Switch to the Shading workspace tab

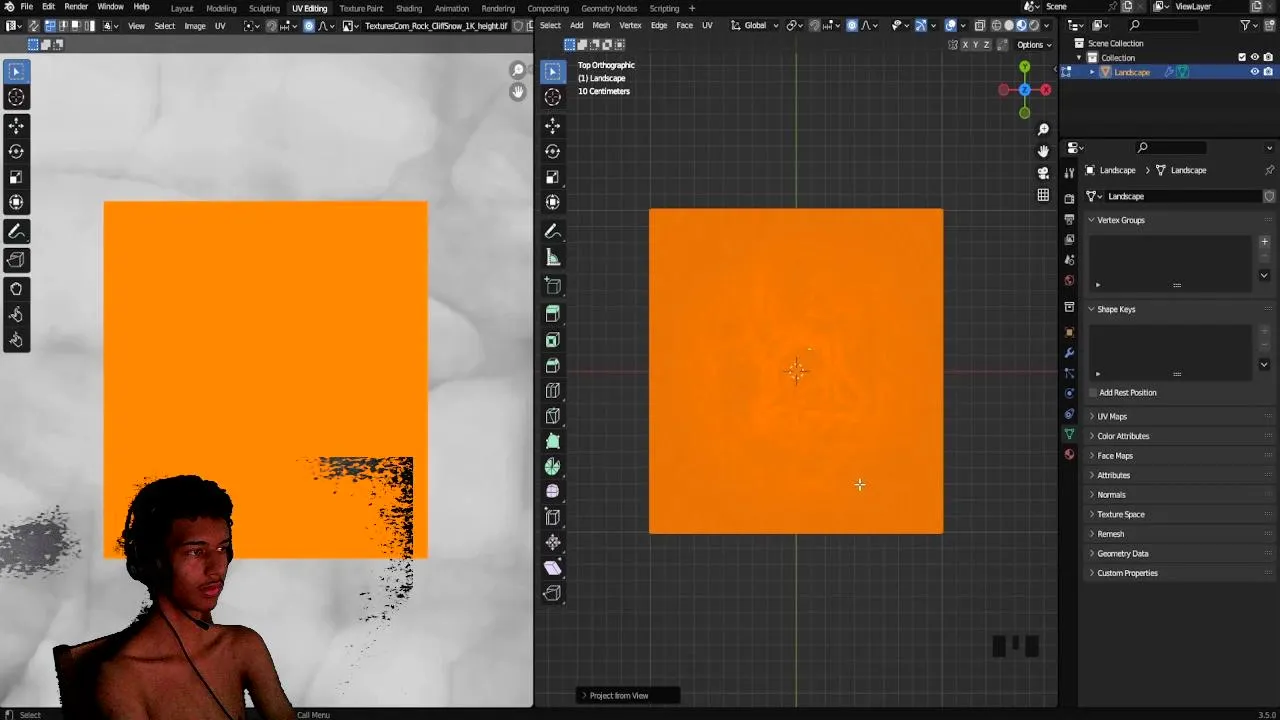click(x=409, y=8)
